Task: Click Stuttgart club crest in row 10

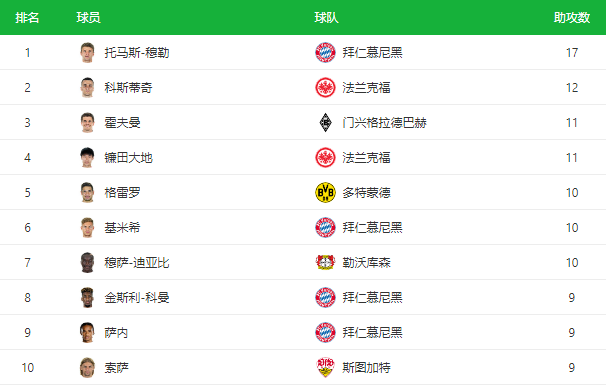Action: [325, 367]
